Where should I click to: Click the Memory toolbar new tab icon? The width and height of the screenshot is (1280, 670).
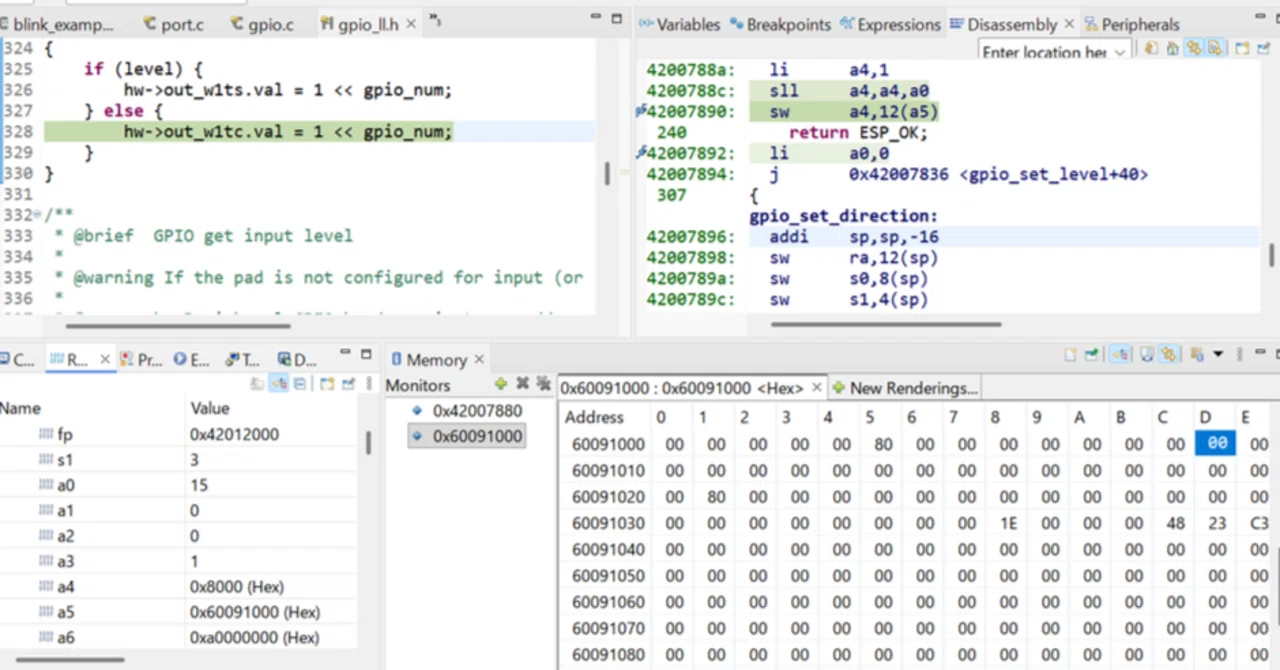click(x=1070, y=354)
